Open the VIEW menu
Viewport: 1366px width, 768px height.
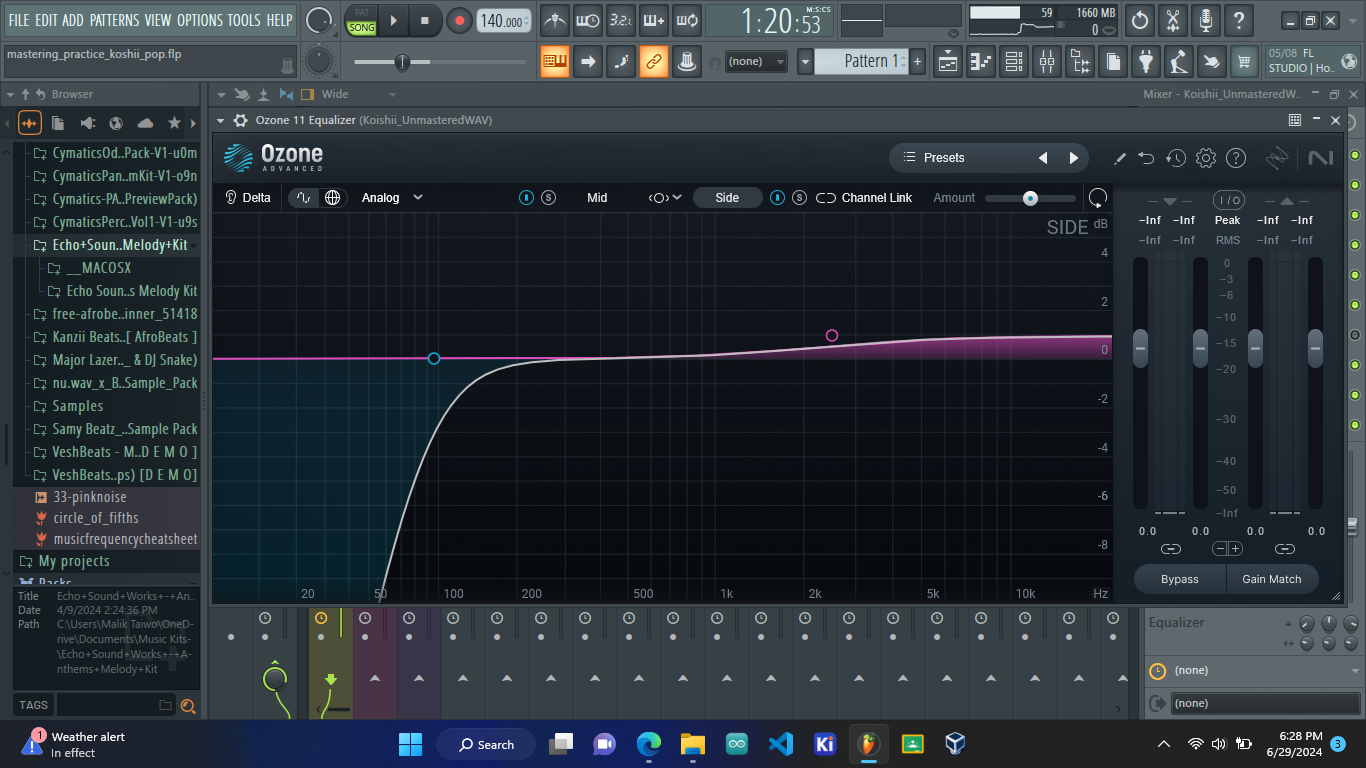click(158, 20)
